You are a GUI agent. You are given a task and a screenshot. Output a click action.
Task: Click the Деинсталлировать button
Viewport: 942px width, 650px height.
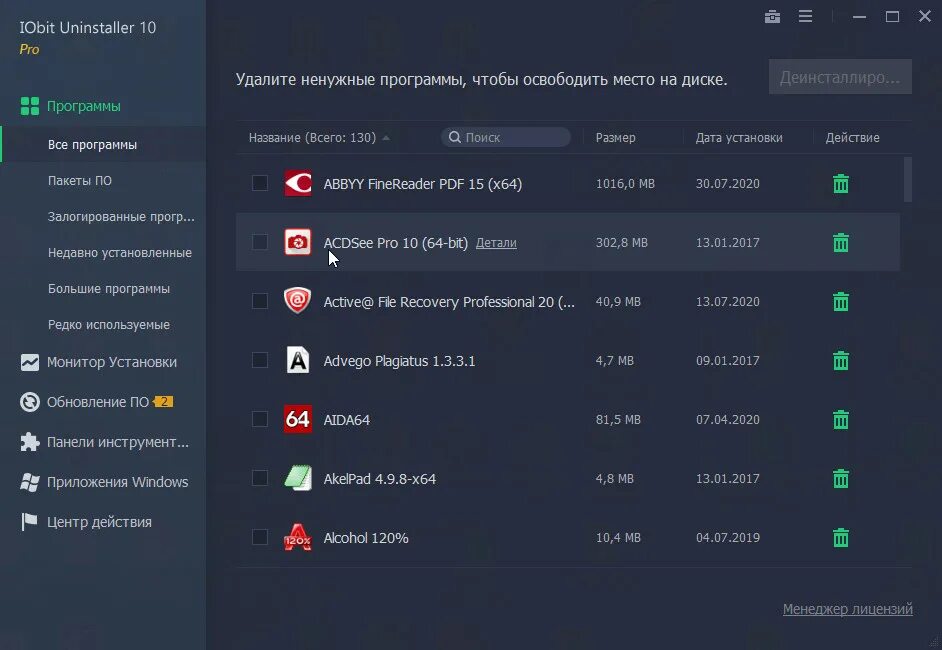(840, 77)
